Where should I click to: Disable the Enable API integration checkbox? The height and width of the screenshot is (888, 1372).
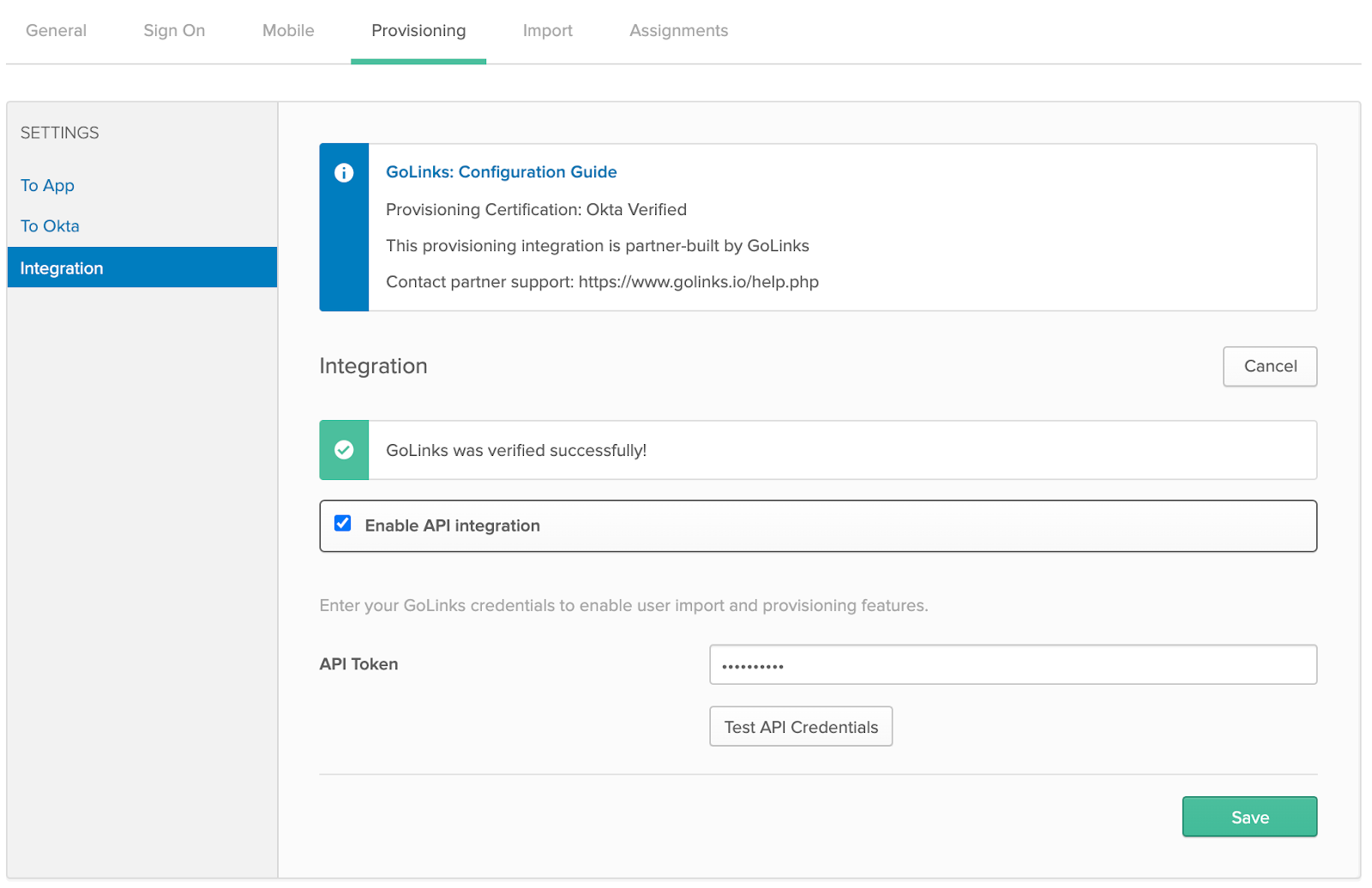(x=342, y=523)
